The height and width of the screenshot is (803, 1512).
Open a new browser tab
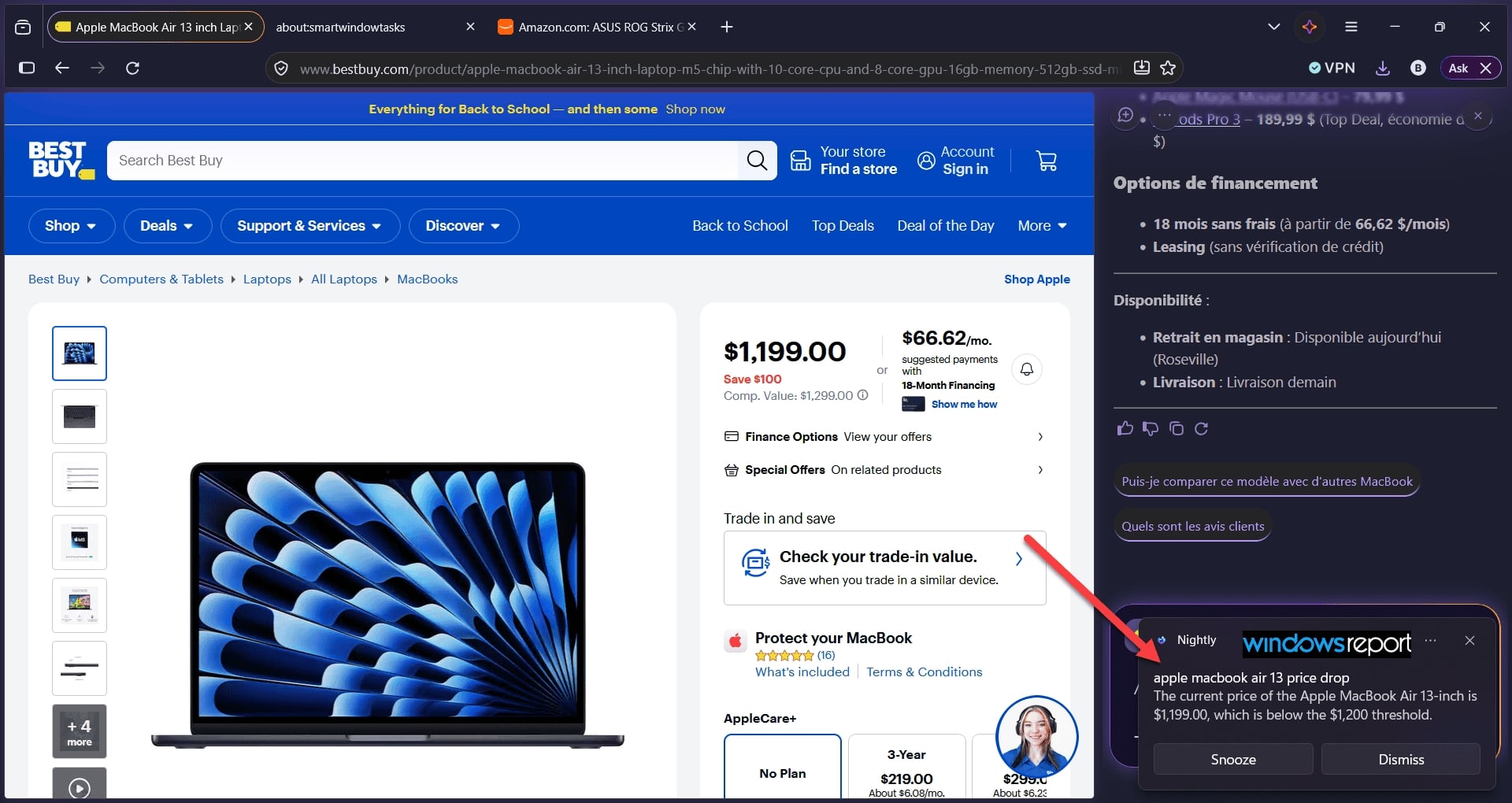pyautogui.click(x=727, y=27)
